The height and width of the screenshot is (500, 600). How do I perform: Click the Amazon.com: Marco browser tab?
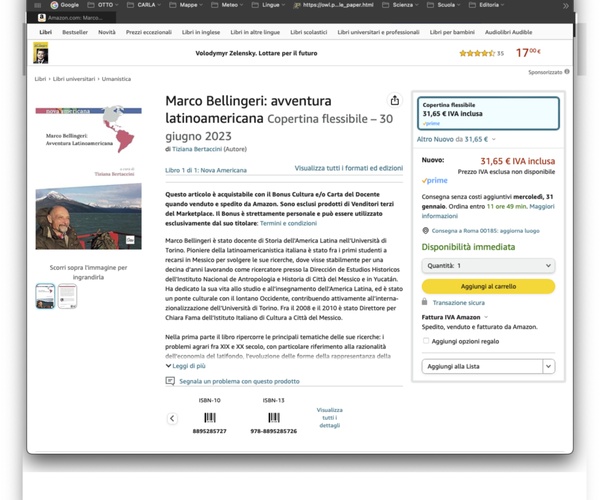coord(71,18)
